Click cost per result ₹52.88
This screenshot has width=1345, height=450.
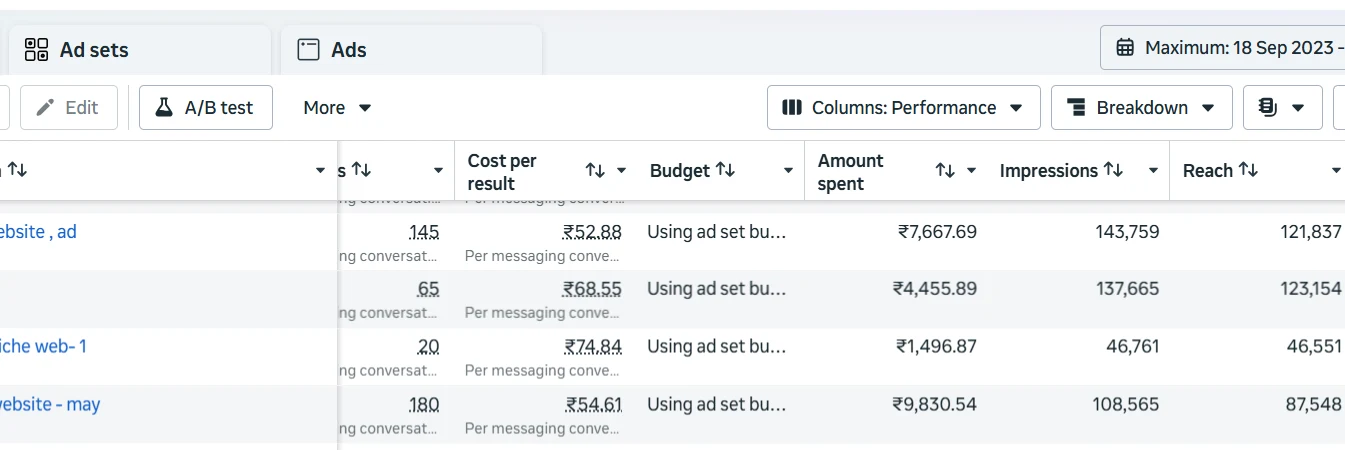click(x=592, y=232)
